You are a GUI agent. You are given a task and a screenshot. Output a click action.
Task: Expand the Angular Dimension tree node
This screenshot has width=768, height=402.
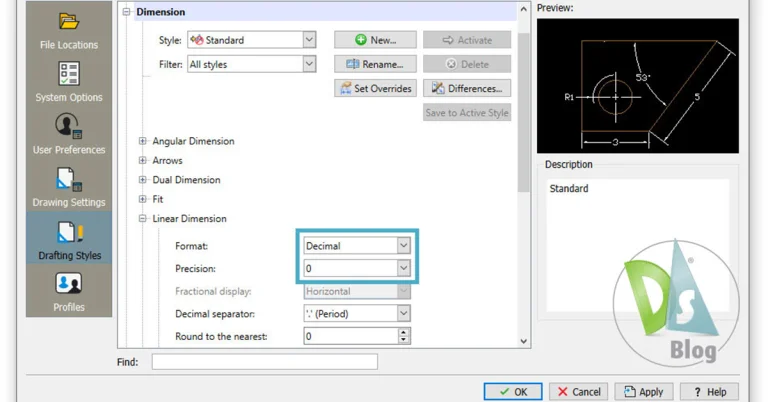click(x=143, y=141)
